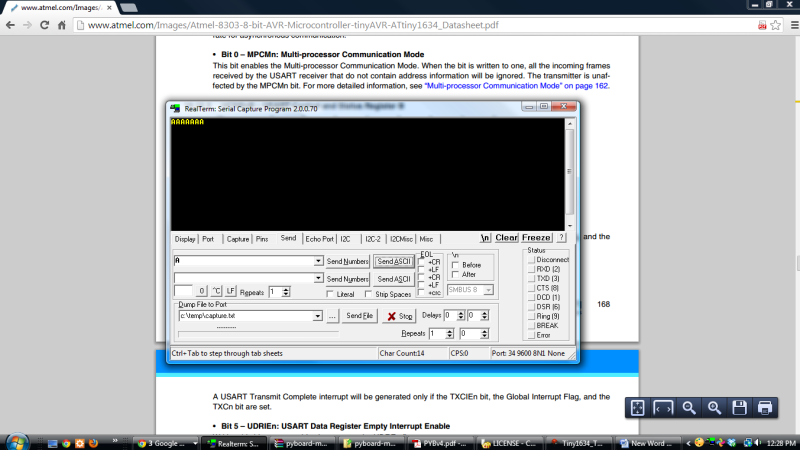
Task: Click the fit-to-page icon in PDF toolbar
Action: click(637, 407)
